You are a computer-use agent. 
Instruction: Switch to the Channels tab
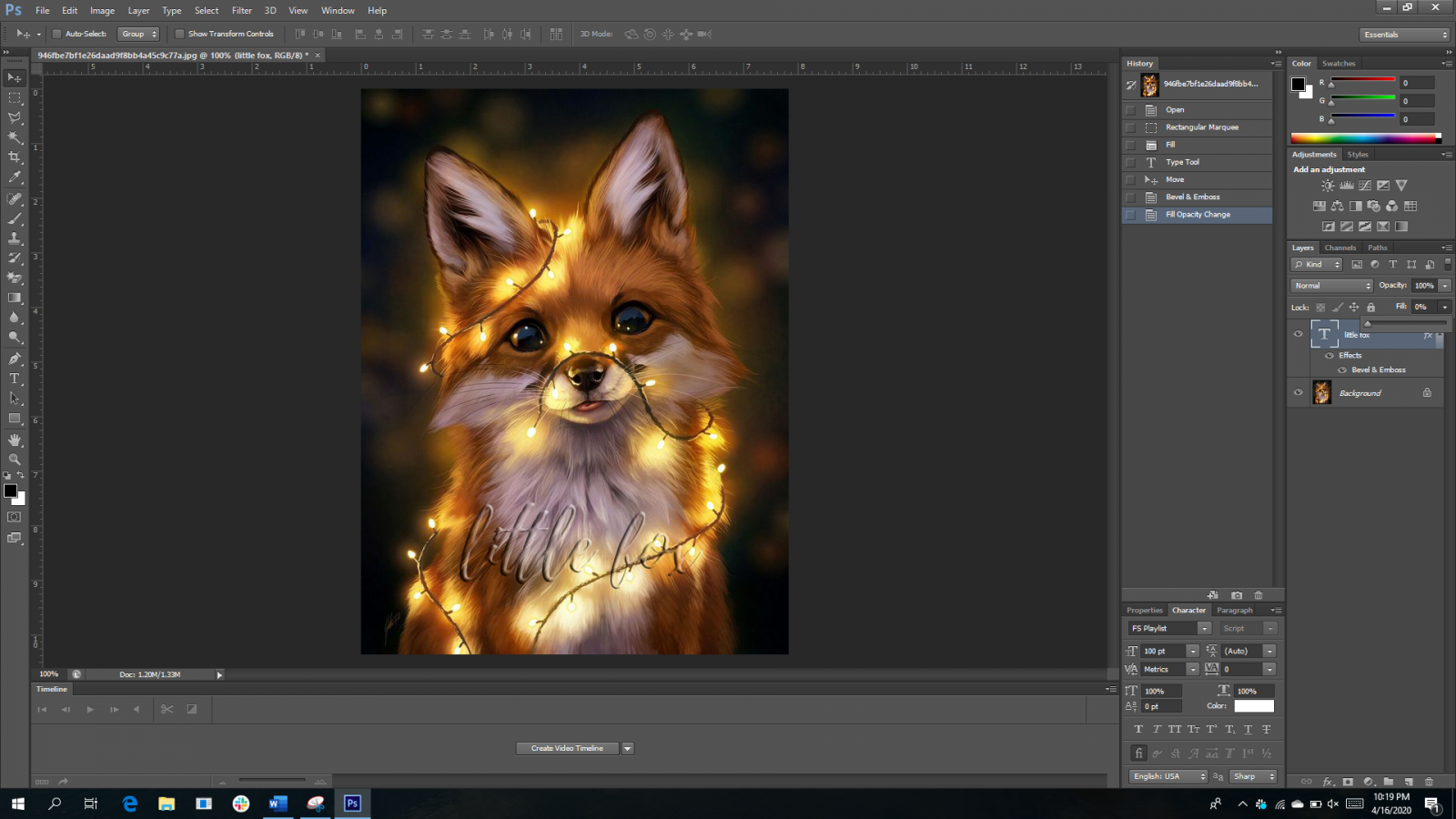tap(1340, 248)
